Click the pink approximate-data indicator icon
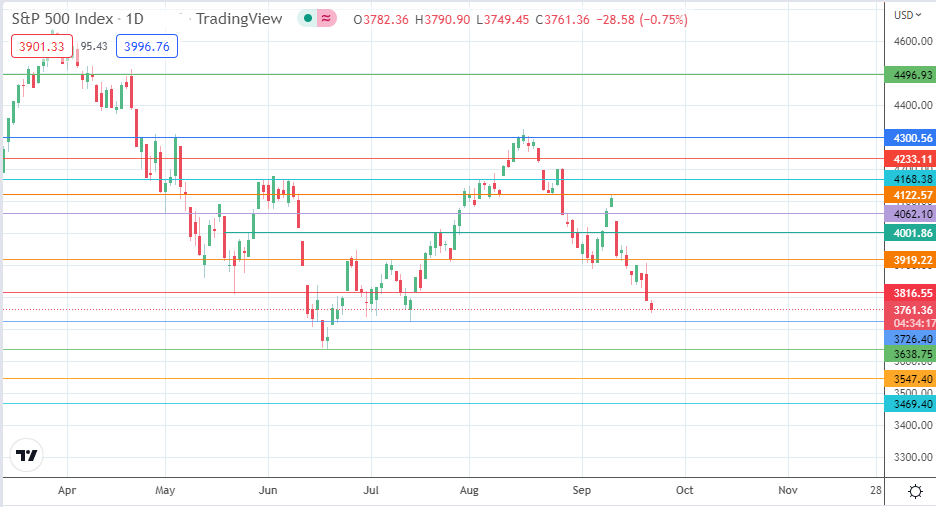This screenshot has width=936, height=507. click(x=327, y=19)
